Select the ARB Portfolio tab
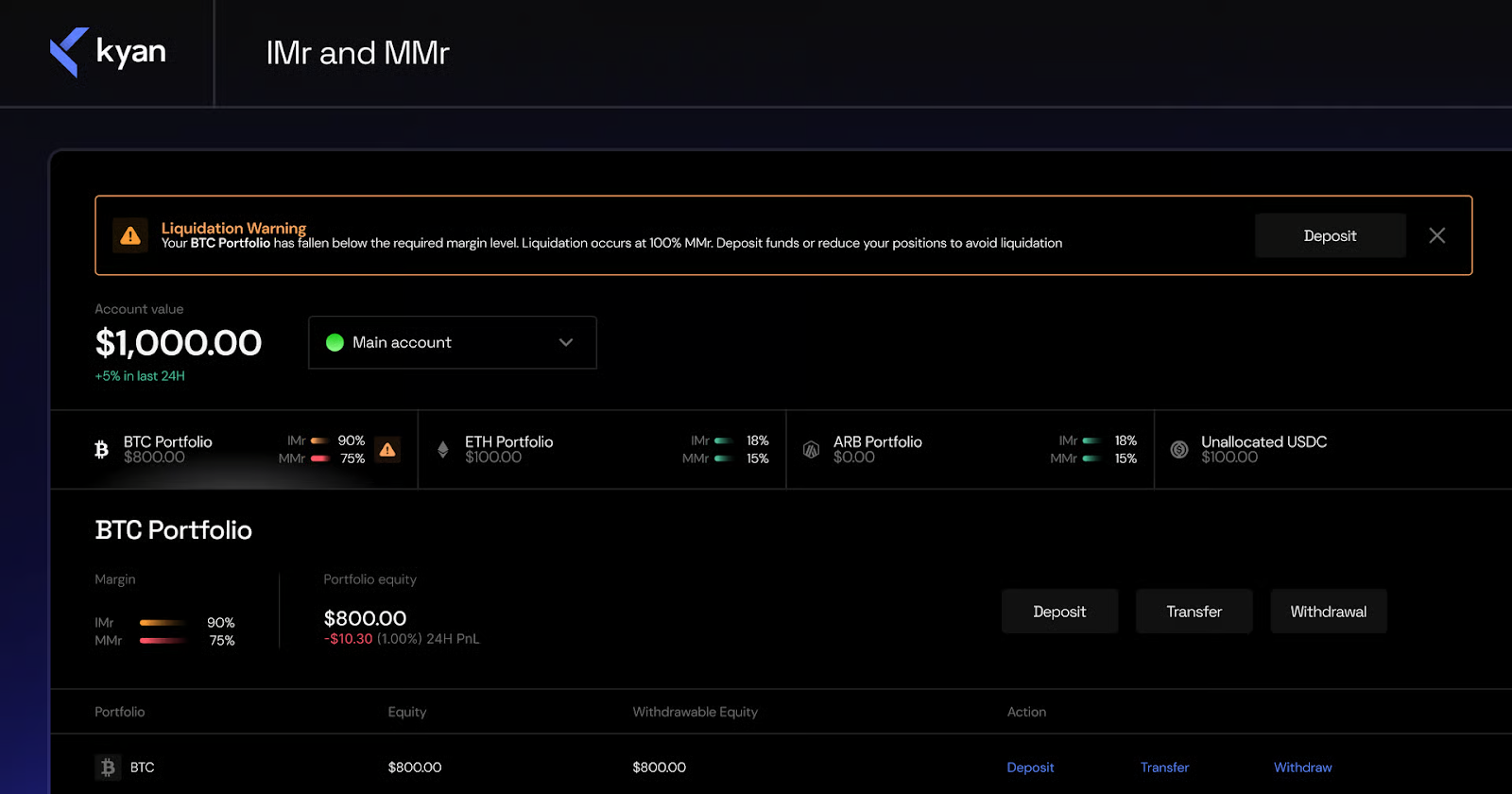1512x794 pixels. point(970,450)
